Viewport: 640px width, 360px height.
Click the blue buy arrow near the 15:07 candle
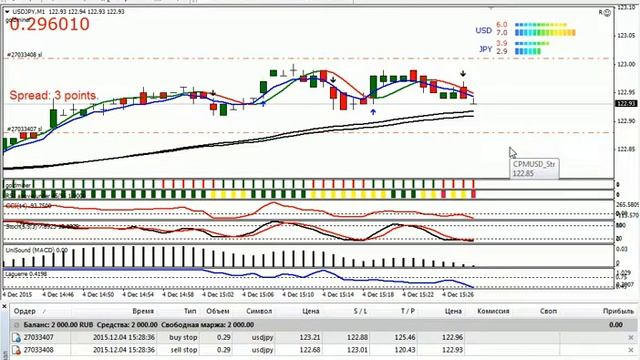tap(264, 104)
